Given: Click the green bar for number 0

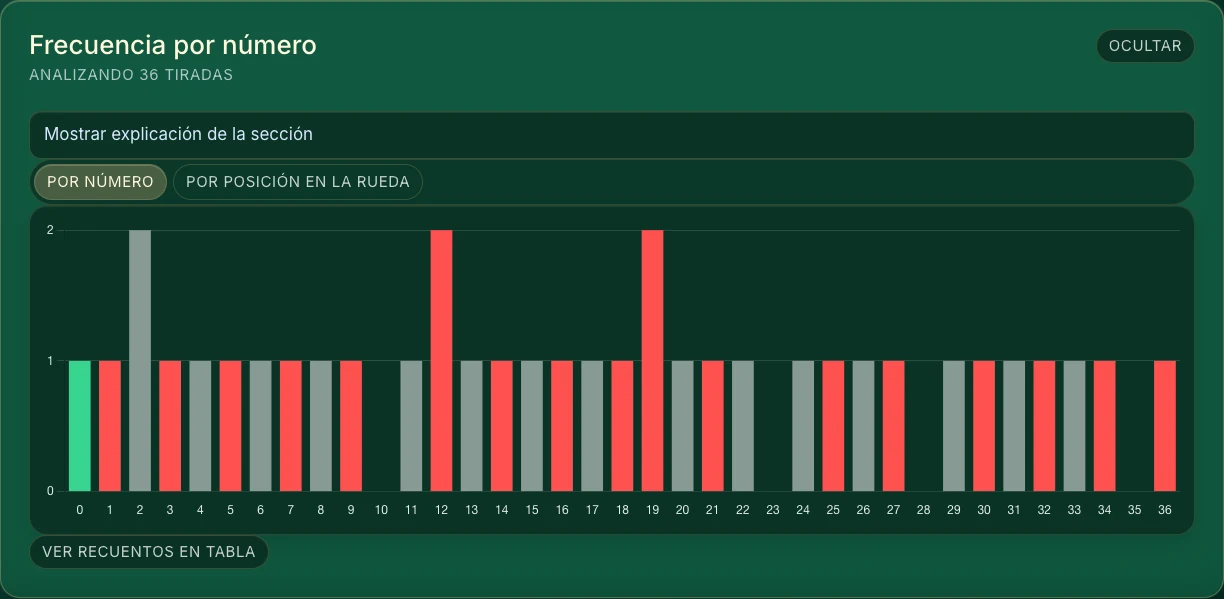Looking at the screenshot, I should pyautogui.click(x=80, y=426).
